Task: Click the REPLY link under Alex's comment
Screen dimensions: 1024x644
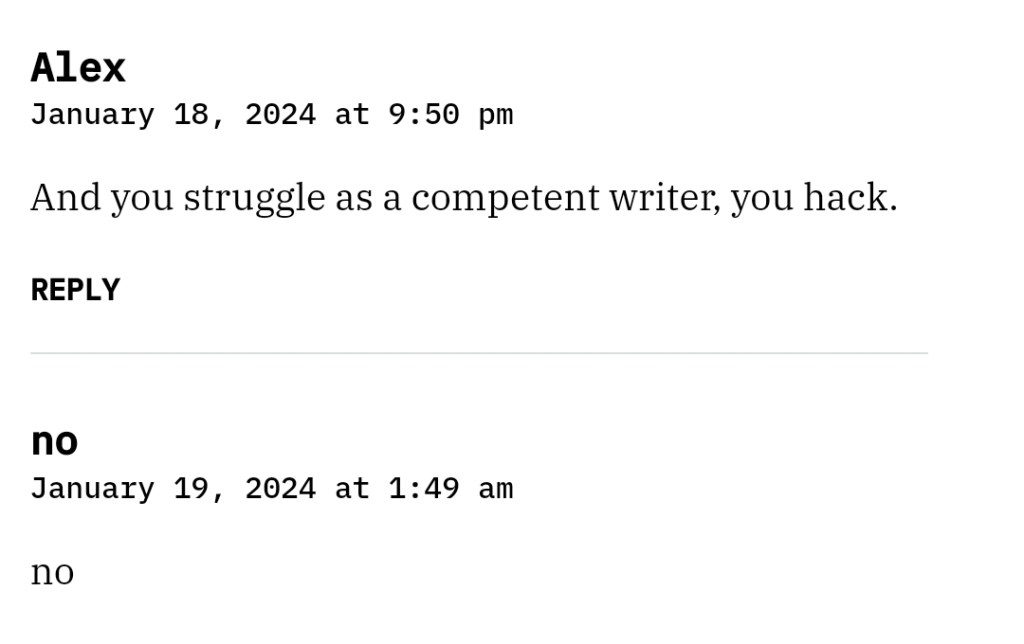Action: click(x=75, y=290)
